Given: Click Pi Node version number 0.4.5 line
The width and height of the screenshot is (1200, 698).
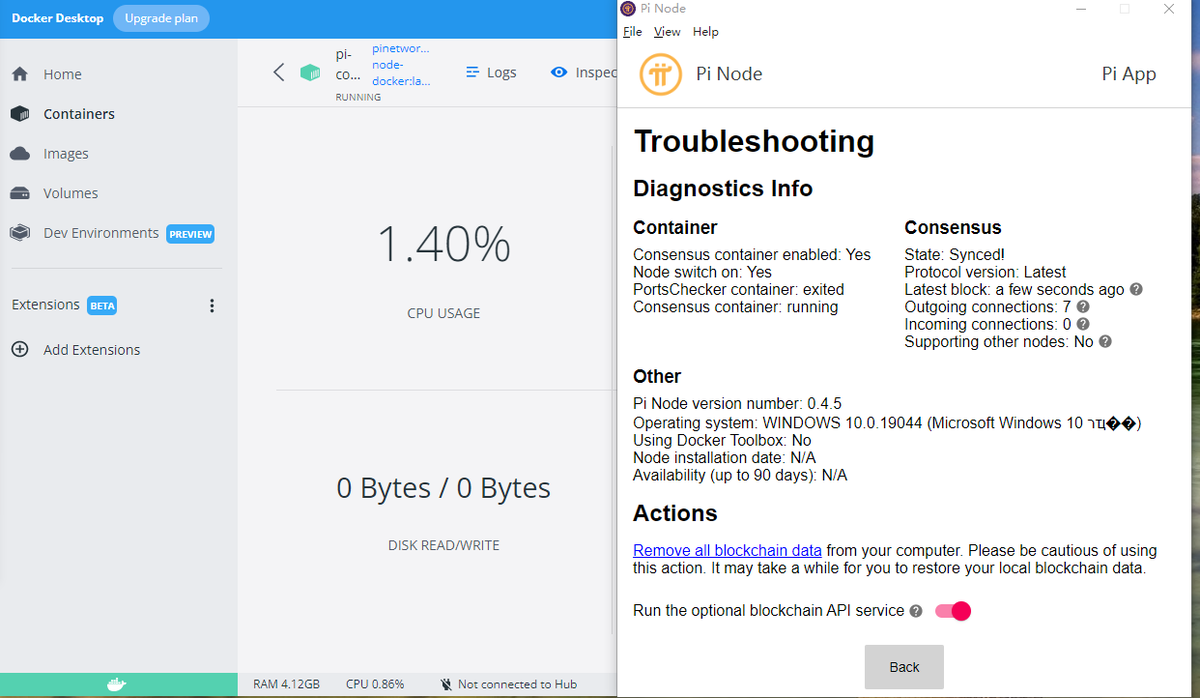Looking at the screenshot, I should 737,404.
